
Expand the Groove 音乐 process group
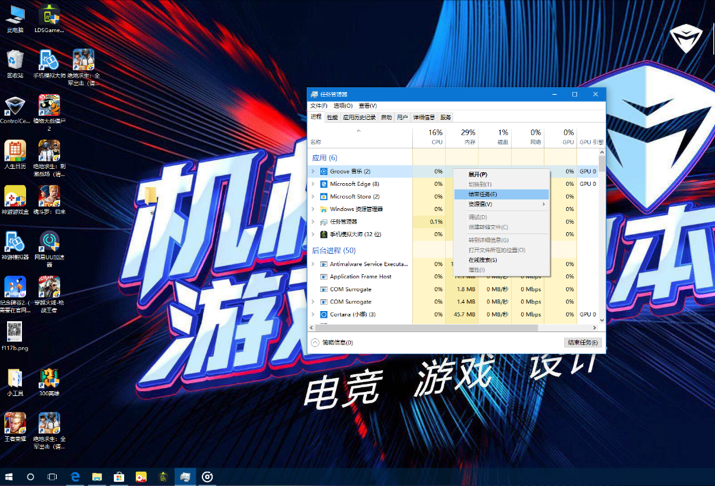point(313,171)
